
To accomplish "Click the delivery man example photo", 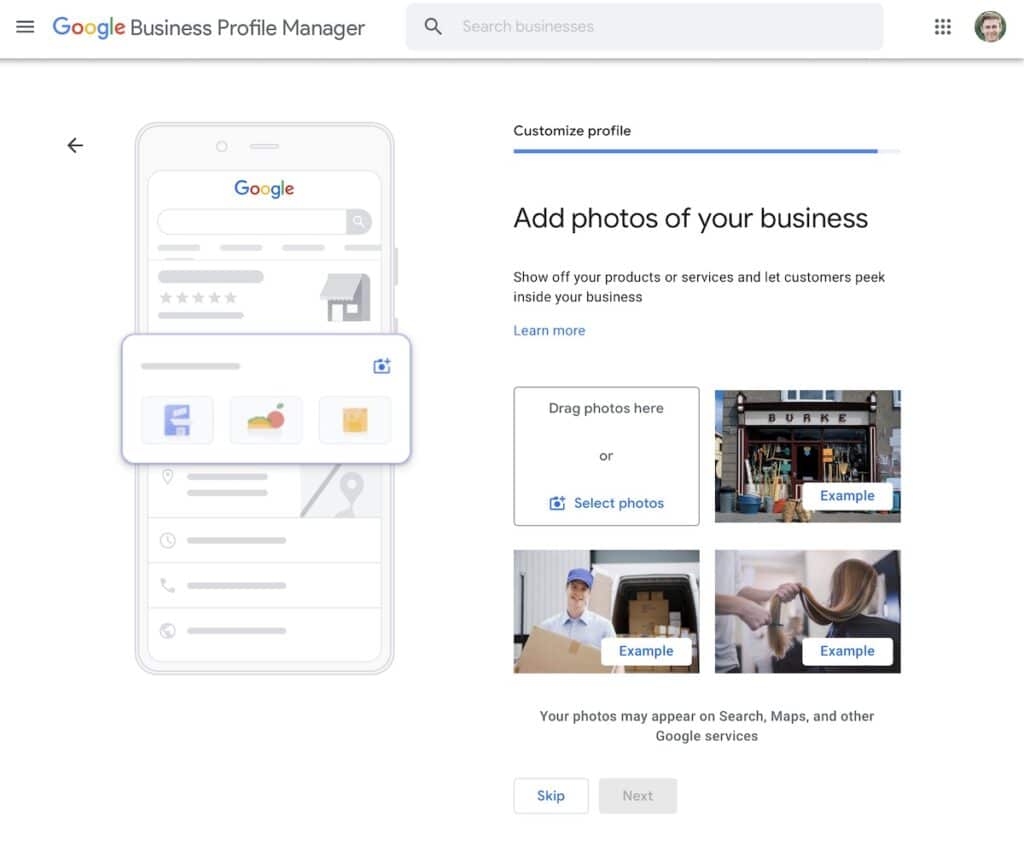I will click(x=606, y=611).
